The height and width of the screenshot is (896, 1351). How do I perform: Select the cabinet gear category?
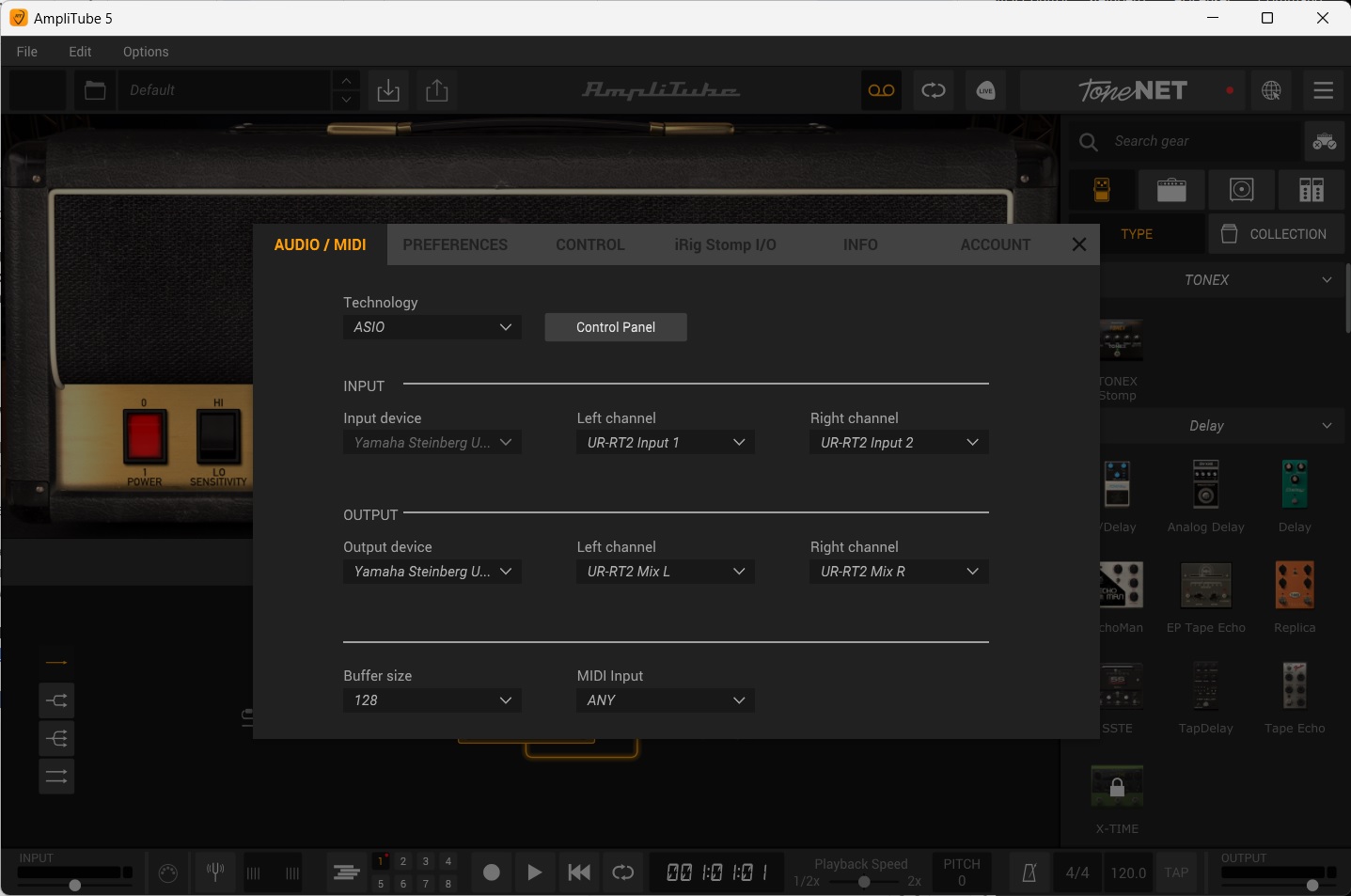pos(1241,189)
